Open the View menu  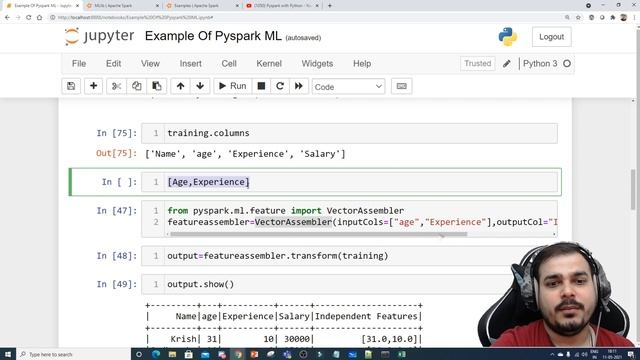click(x=150, y=64)
